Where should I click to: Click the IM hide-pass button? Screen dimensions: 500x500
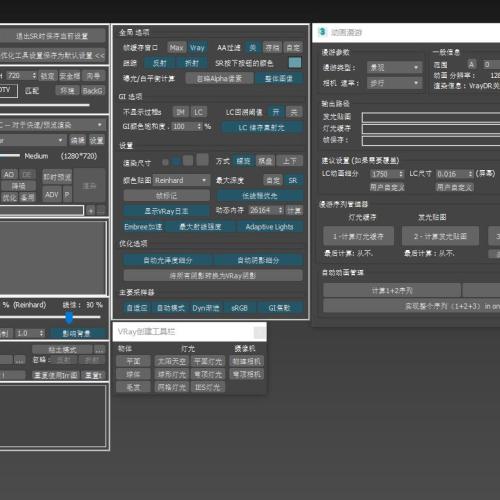[181, 112]
